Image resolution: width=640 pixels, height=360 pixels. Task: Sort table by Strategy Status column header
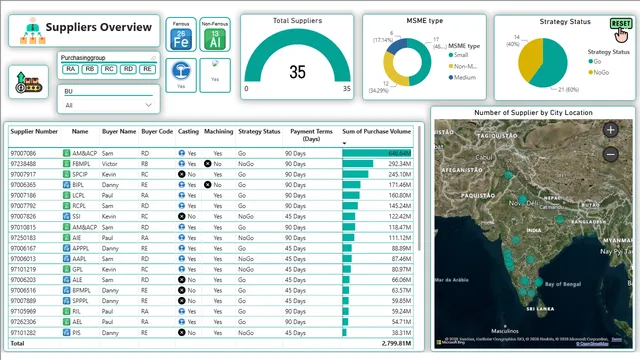tap(259, 131)
